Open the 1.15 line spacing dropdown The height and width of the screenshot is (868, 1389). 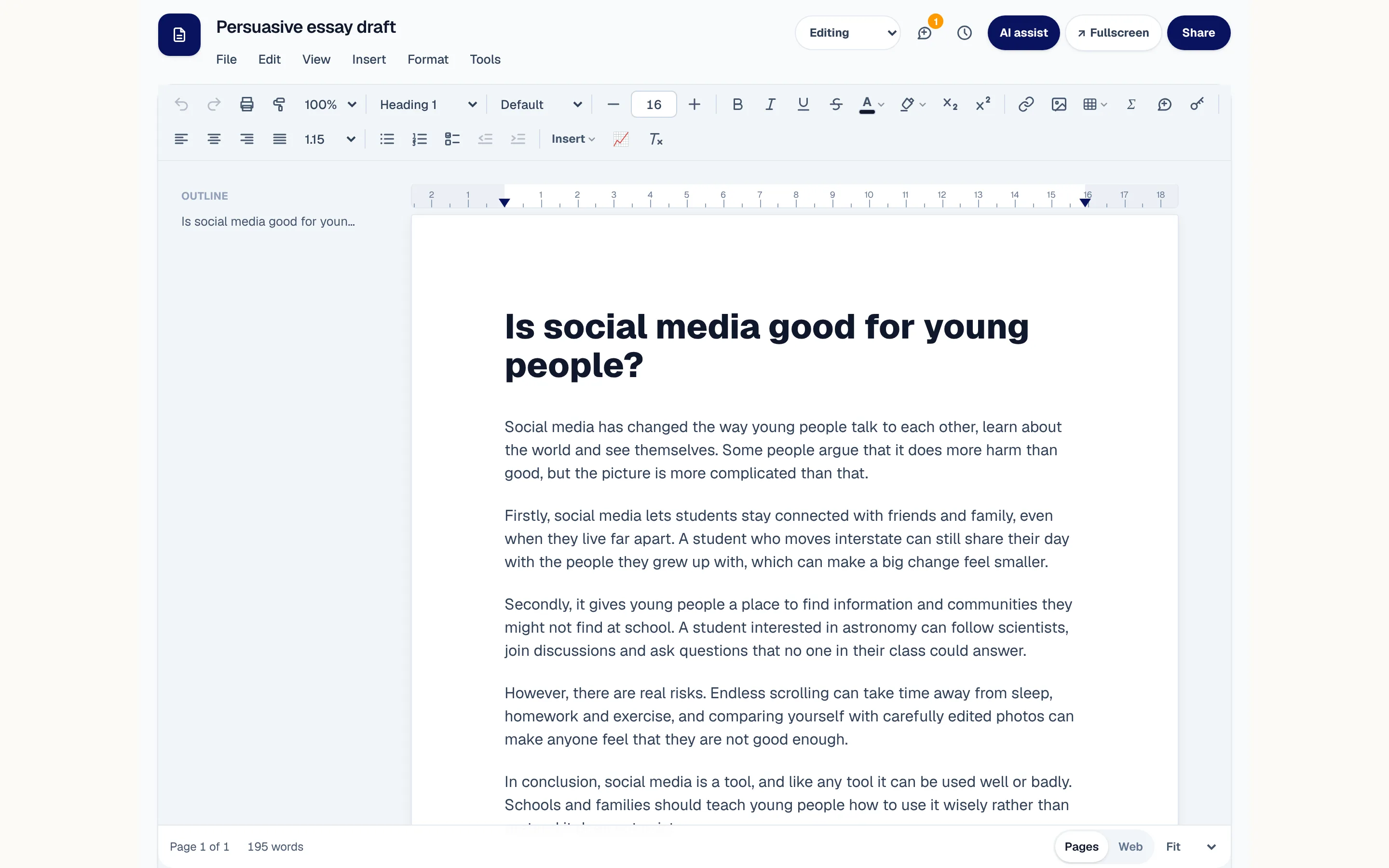(330, 139)
